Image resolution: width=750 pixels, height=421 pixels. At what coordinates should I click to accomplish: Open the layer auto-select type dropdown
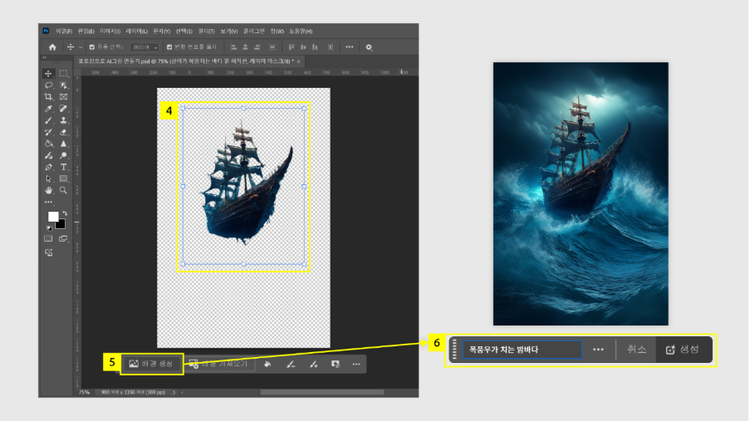145,47
